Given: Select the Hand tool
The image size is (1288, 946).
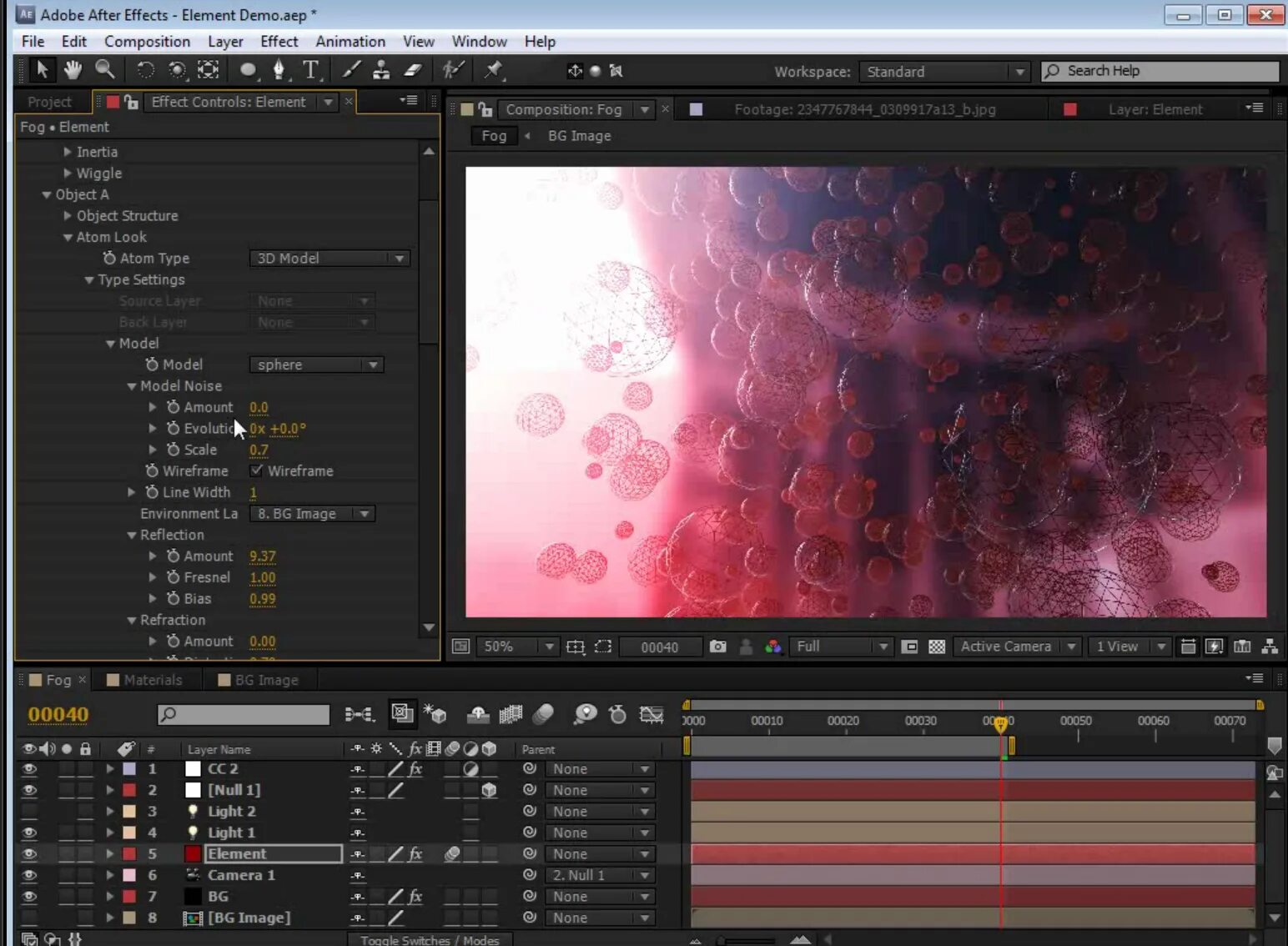Looking at the screenshot, I should pyautogui.click(x=73, y=70).
